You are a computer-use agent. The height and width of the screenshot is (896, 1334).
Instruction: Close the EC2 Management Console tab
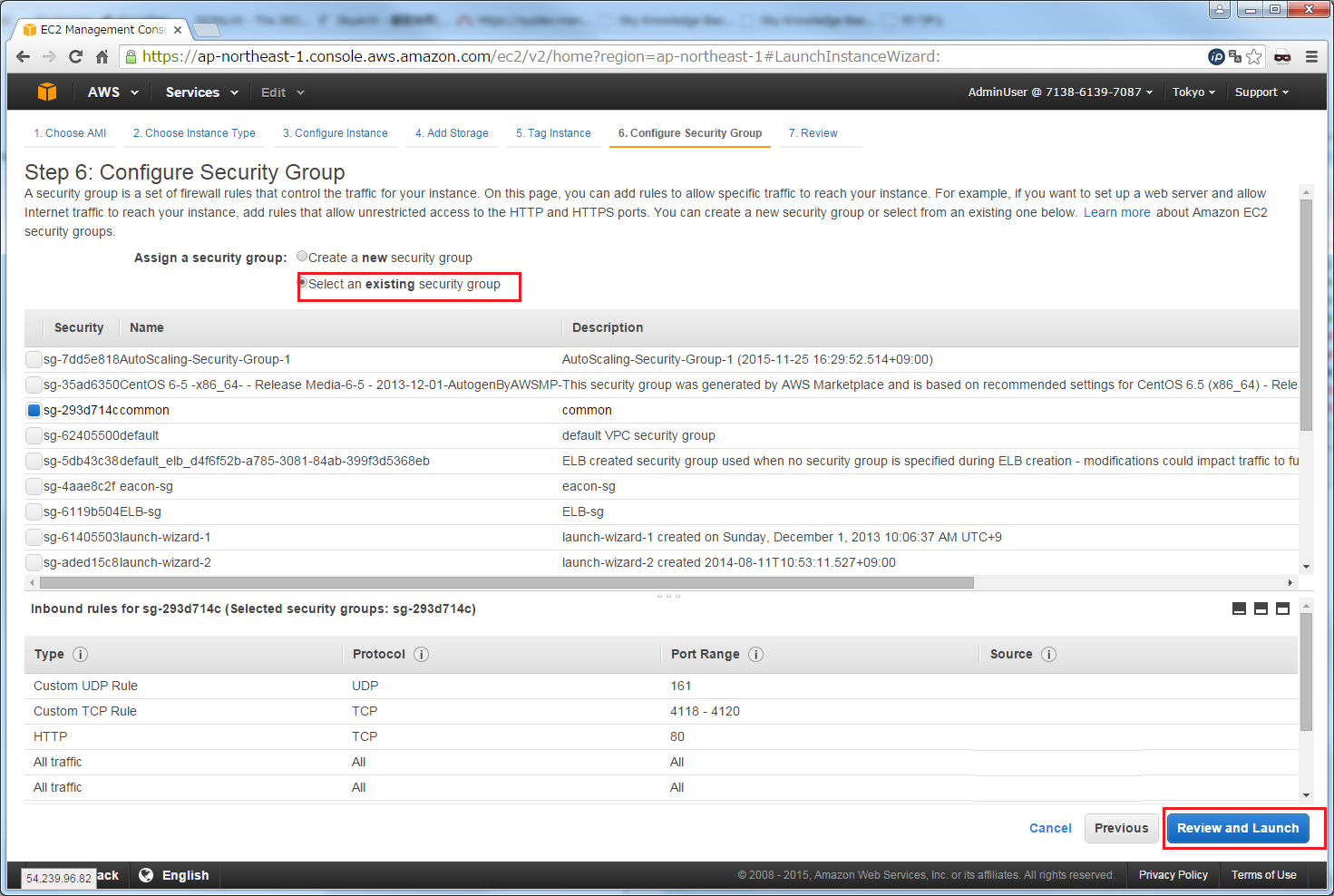pos(178,29)
